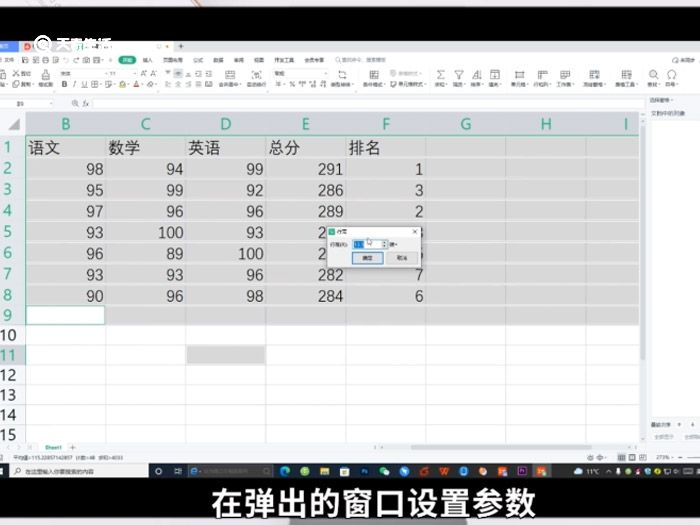Click the horizontal scrollbar
The height and width of the screenshot is (525, 700).
(x=501, y=447)
